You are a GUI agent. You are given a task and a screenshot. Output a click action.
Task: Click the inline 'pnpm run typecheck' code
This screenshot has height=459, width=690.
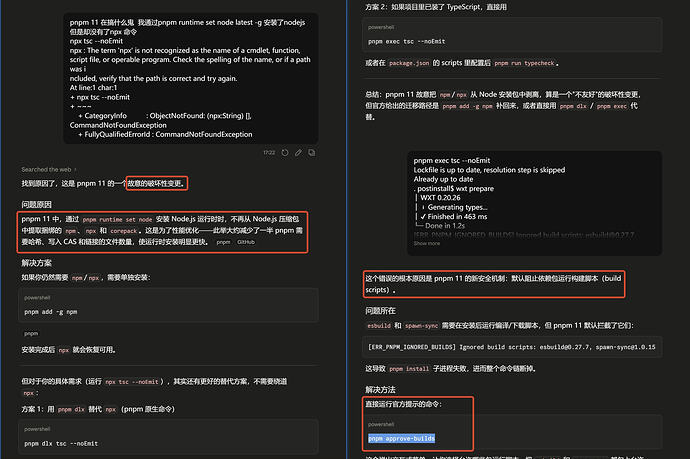click(524, 63)
